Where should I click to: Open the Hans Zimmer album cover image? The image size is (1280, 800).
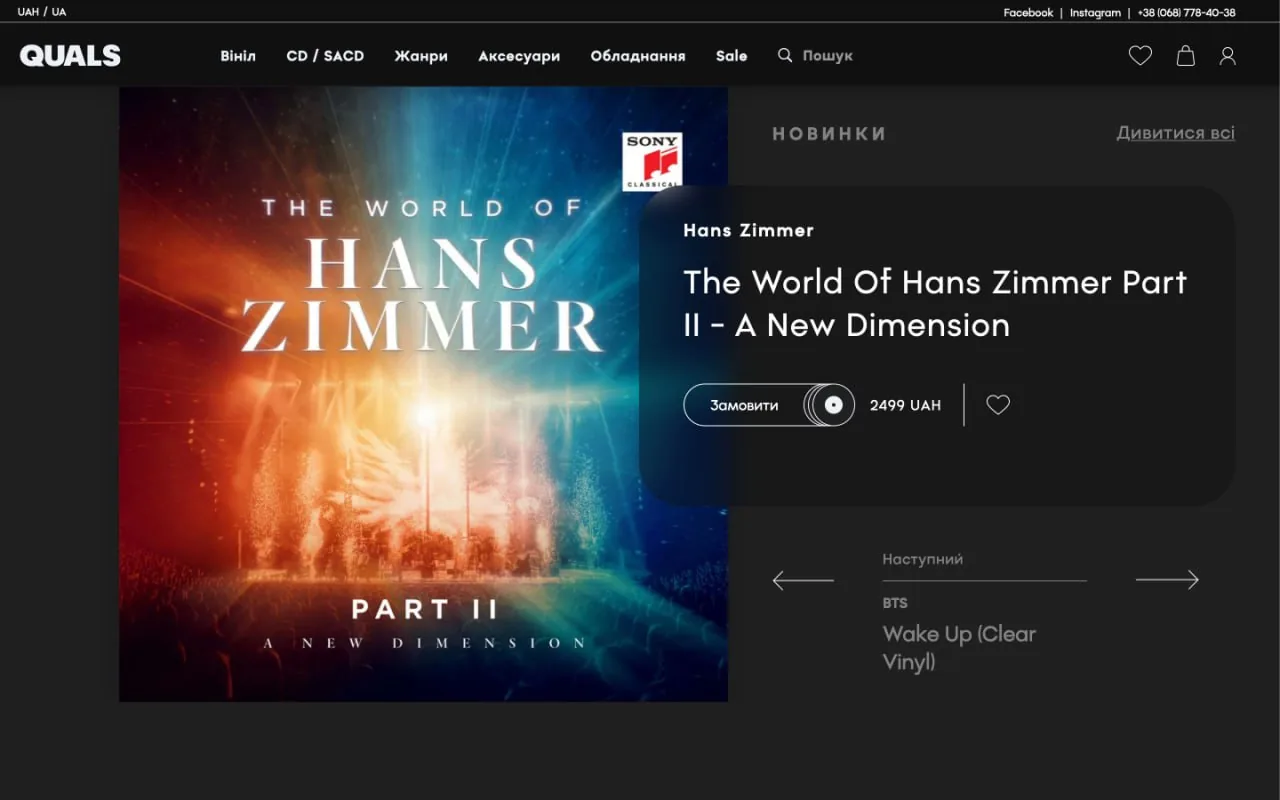423,394
